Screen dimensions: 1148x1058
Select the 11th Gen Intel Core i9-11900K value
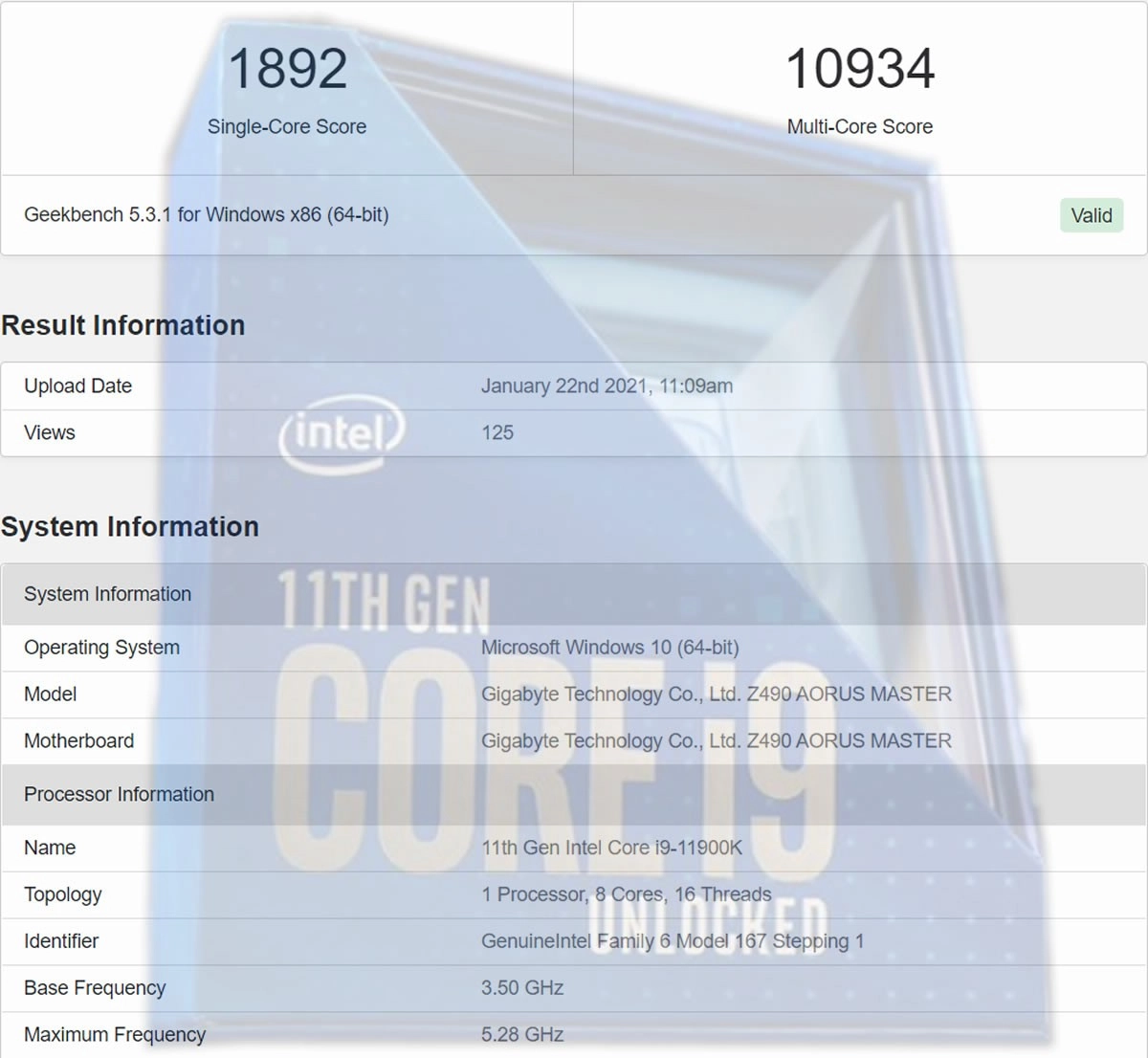pos(612,848)
